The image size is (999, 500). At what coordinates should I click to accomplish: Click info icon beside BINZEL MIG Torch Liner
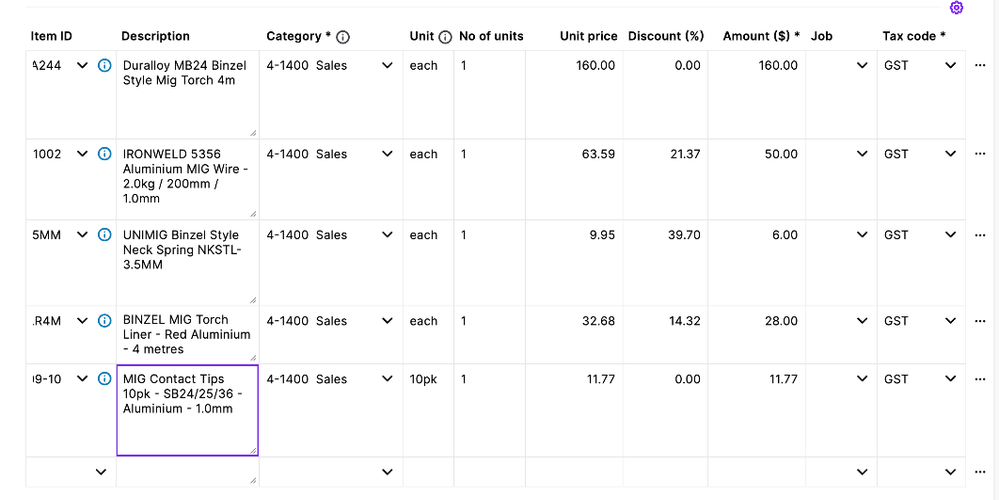click(105, 321)
